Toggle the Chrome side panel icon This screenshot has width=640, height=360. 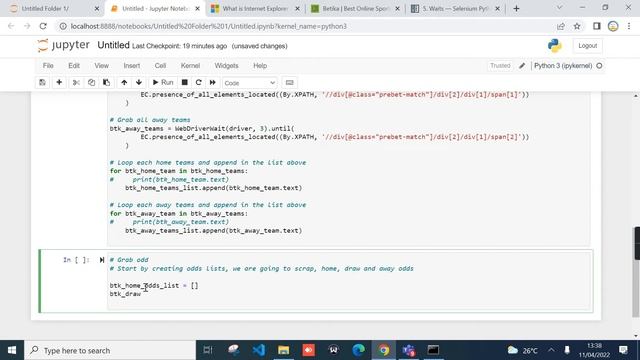tap(597, 26)
